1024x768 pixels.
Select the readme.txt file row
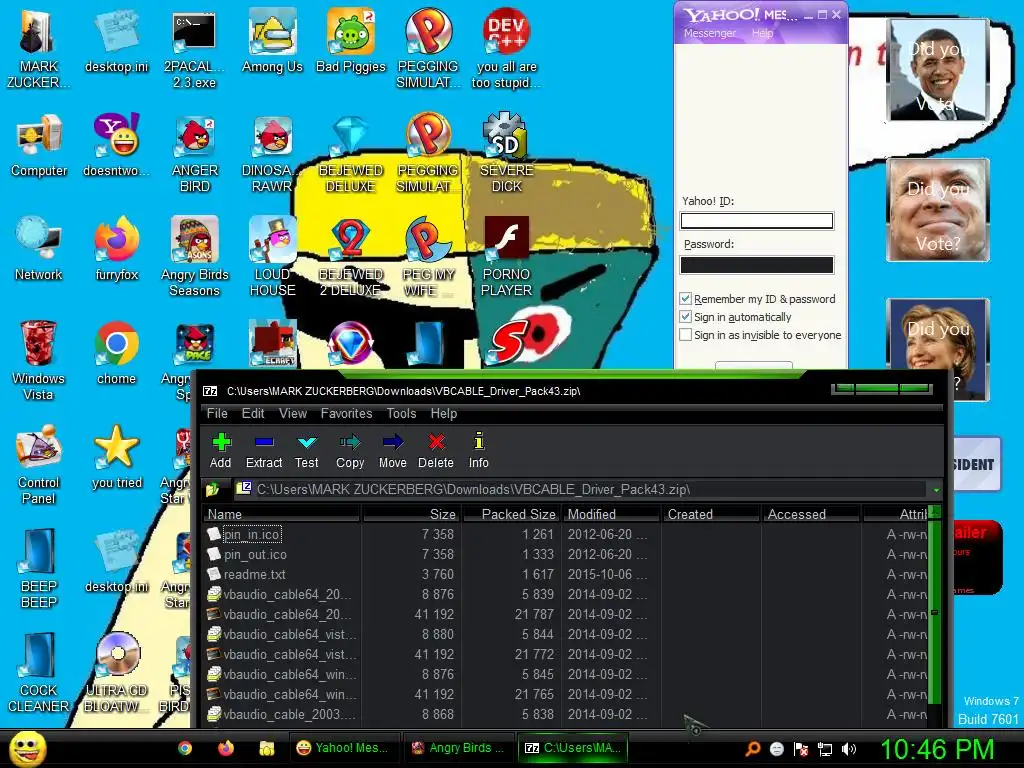(567, 575)
